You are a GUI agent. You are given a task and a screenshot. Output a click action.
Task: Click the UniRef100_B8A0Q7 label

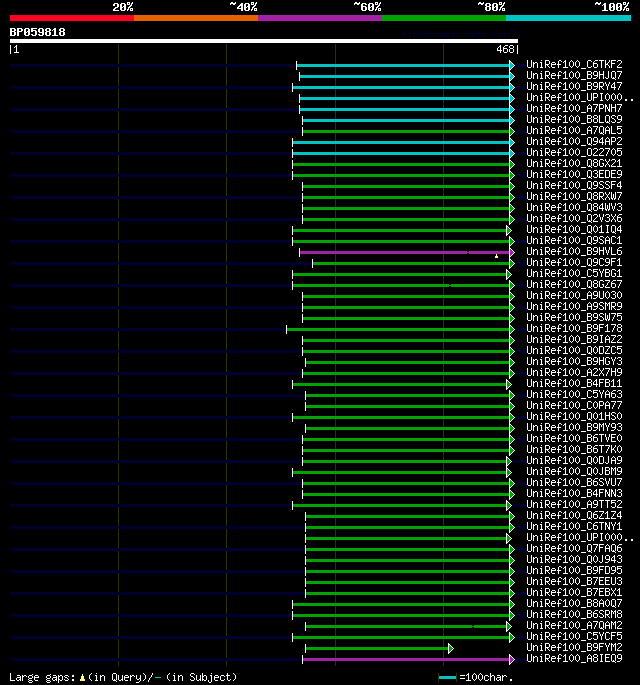[574, 603]
